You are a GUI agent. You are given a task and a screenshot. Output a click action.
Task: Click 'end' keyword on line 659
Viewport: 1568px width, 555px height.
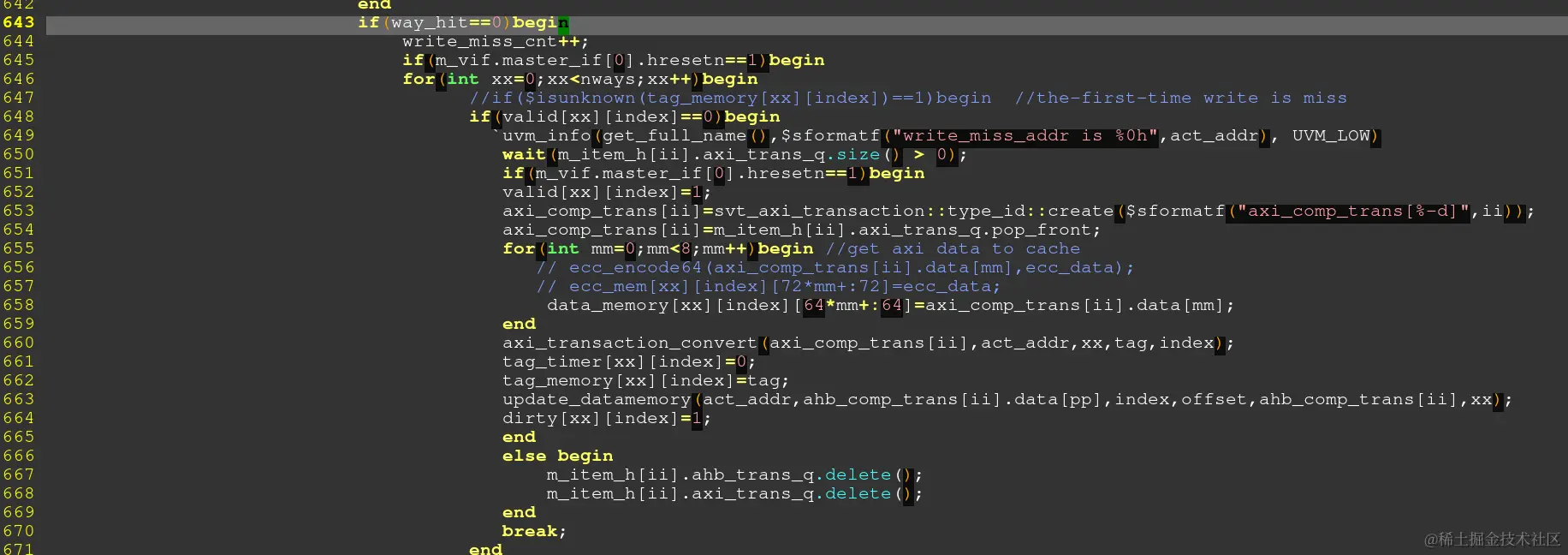[520, 324]
